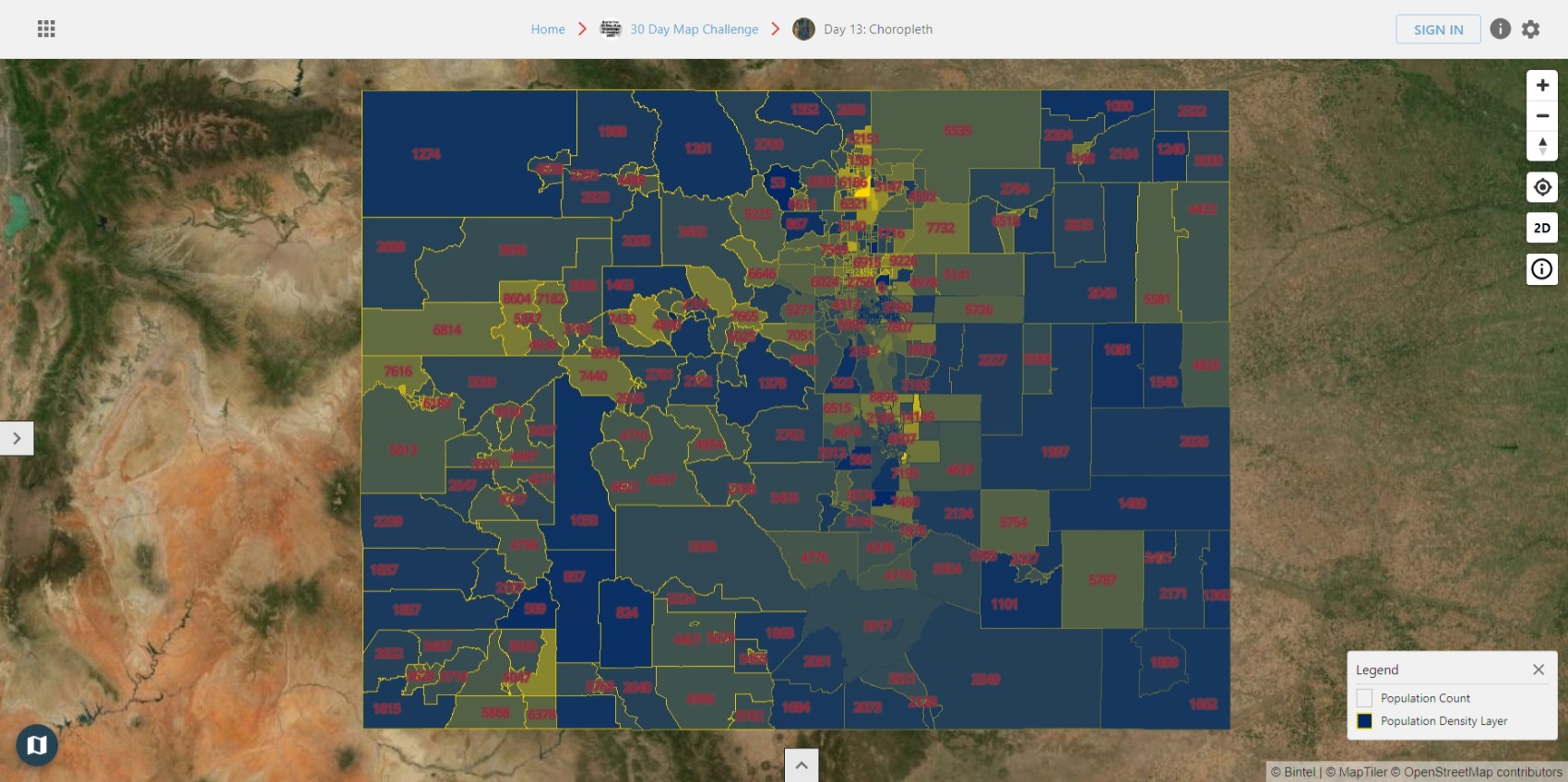1568x782 pixels.
Task: Go to Home breadcrumb link
Action: click(548, 30)
